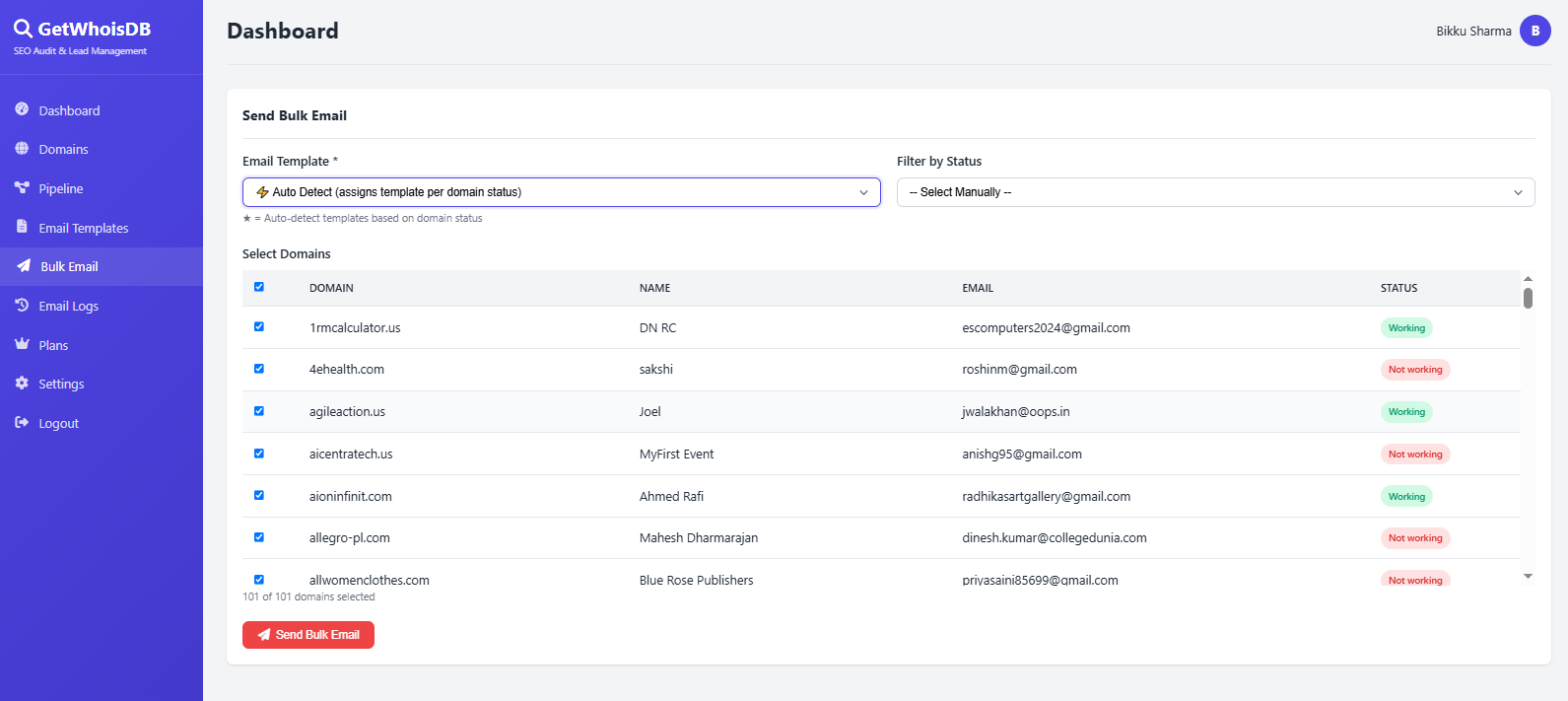1568x701 pixels.
Task: Uncheck the checkbox for aicentratech.us
Action: click(259, 454)
